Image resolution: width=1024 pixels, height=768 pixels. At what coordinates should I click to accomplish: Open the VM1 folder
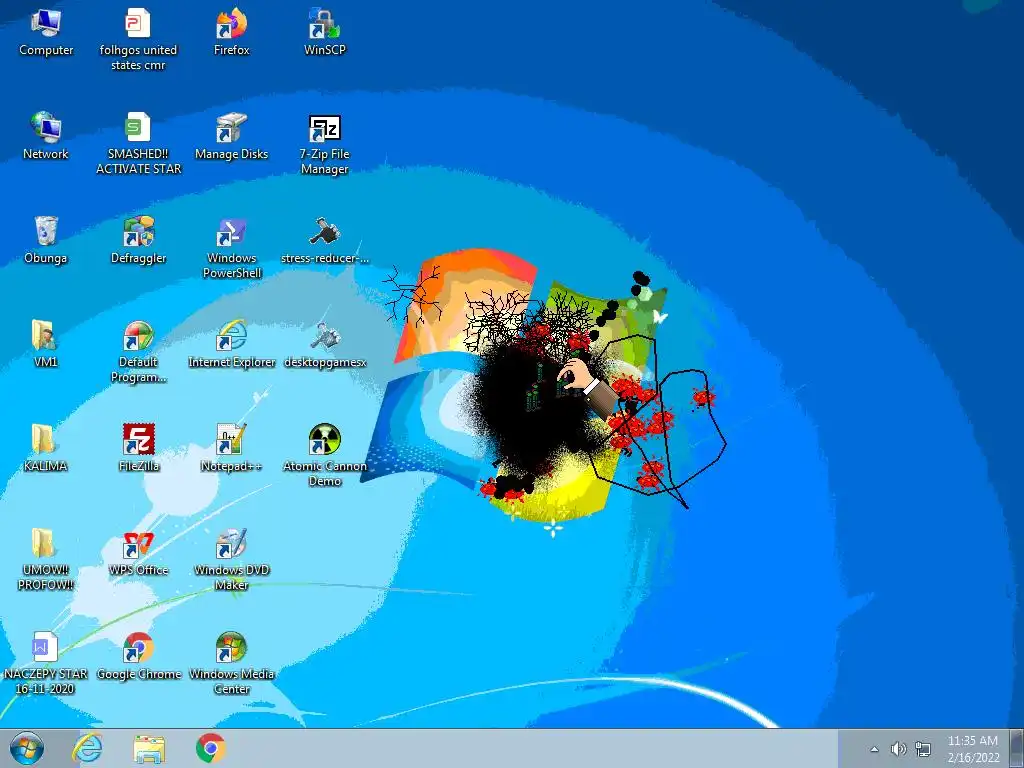point(45,344)
